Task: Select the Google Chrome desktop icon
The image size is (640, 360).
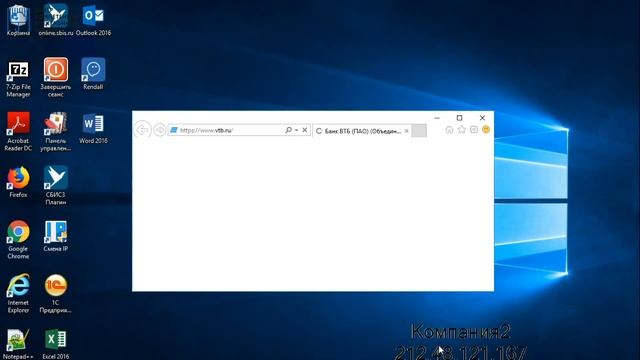Action: point(18,240)
